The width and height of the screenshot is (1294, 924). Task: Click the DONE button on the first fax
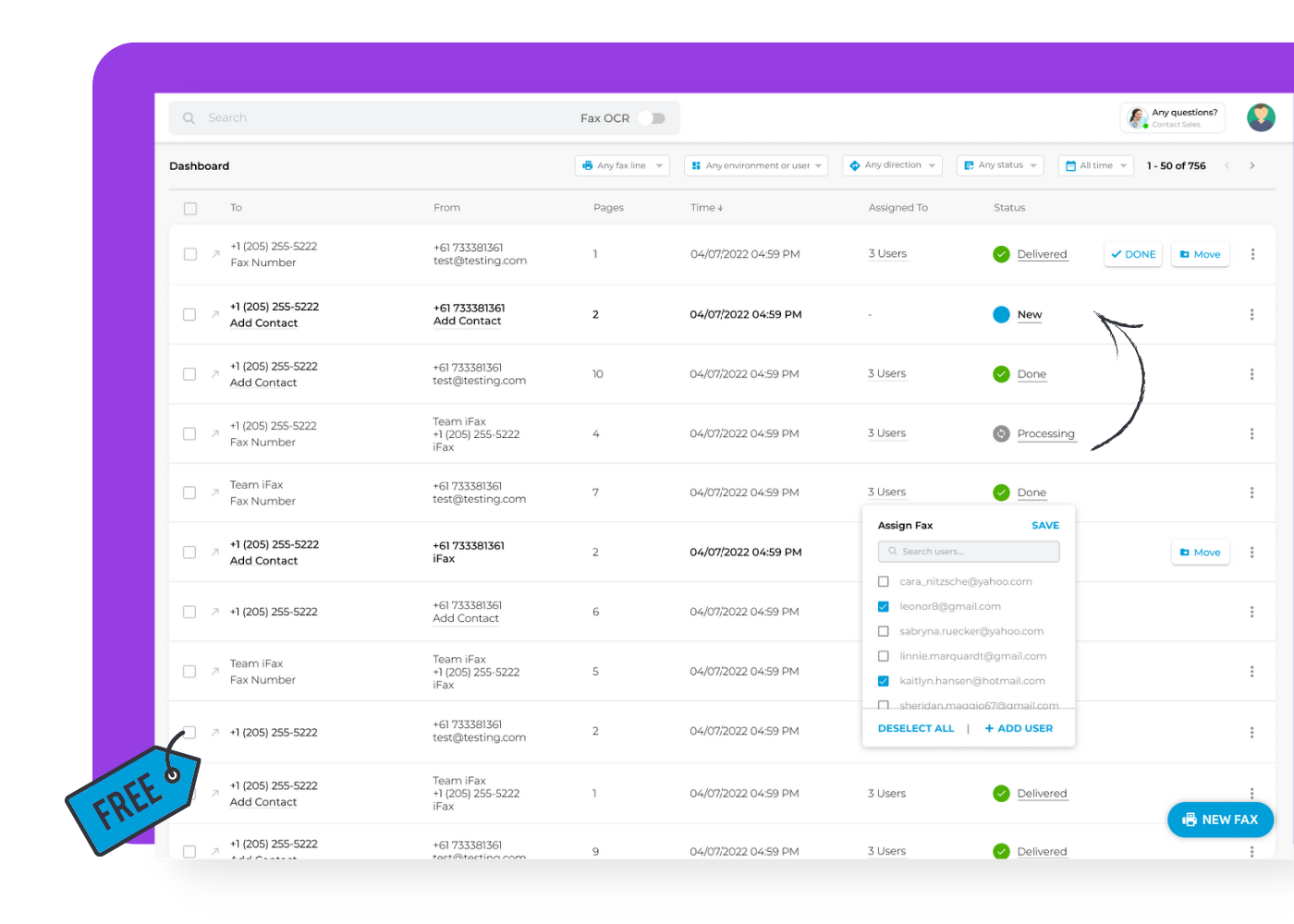point(1133,254)
